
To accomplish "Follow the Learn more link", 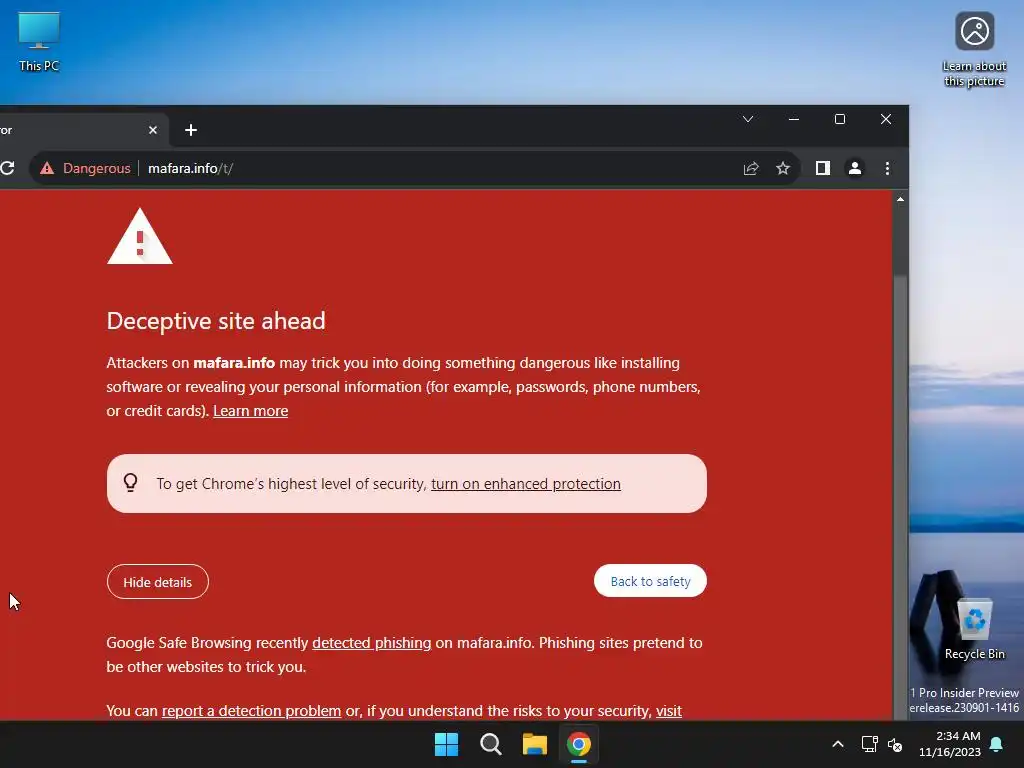I will [x=251, y=411].
